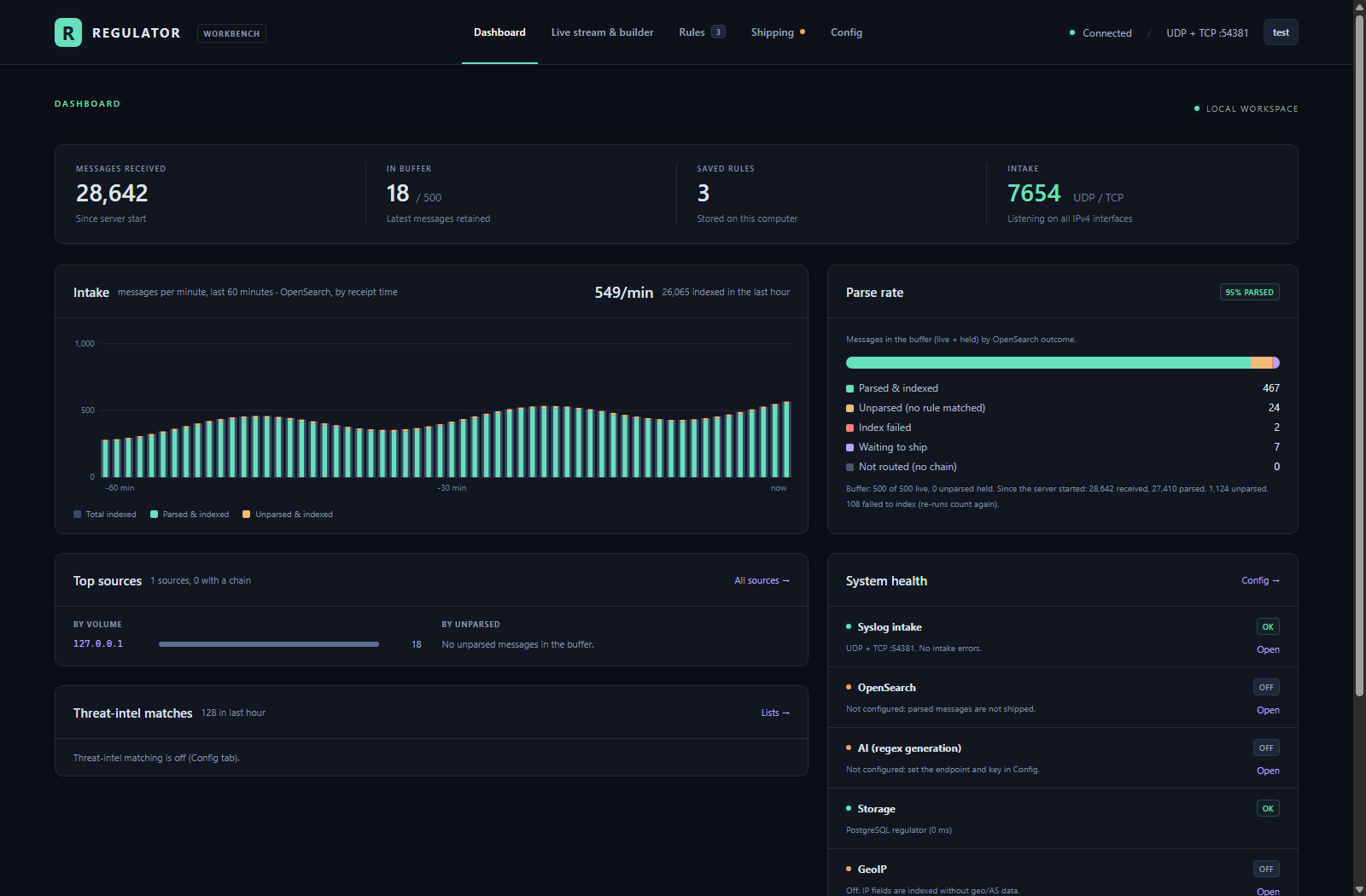This screenshot has height=896, width=1366.
Task: Click Open link for Syslog intake
Action: (1268, 649)
